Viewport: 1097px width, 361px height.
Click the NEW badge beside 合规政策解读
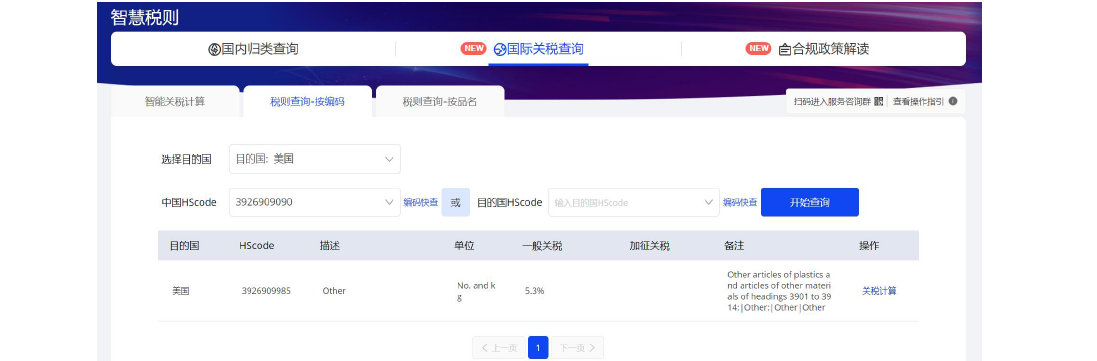pyautogui.click(x=758, y=48)
